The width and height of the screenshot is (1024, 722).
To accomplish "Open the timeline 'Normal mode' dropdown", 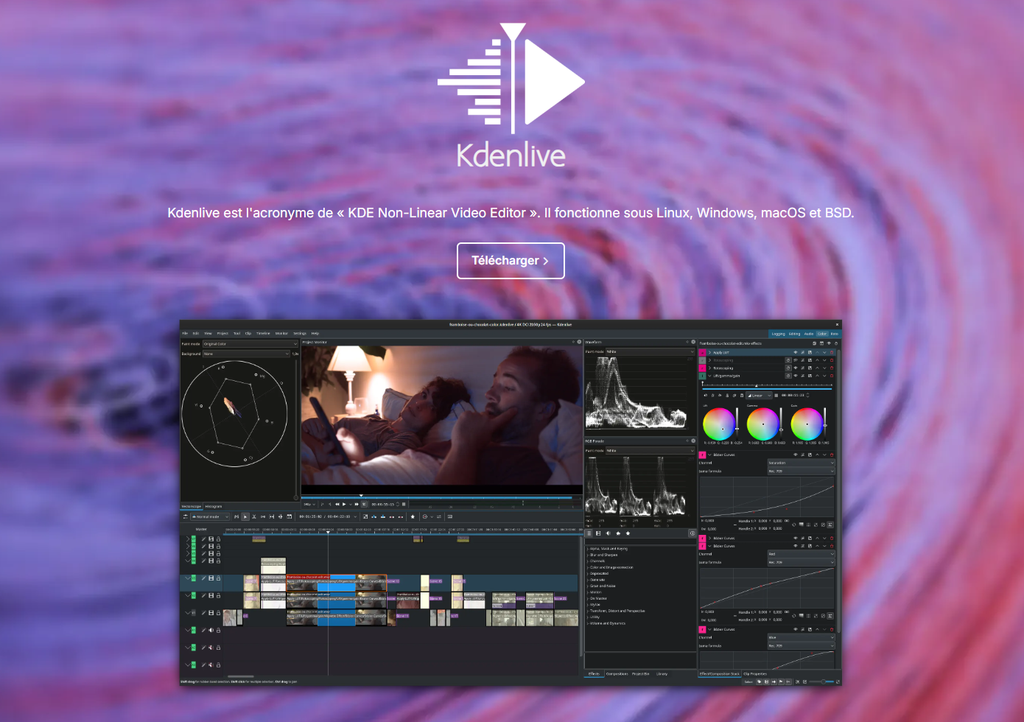I will tap(210, 516).
